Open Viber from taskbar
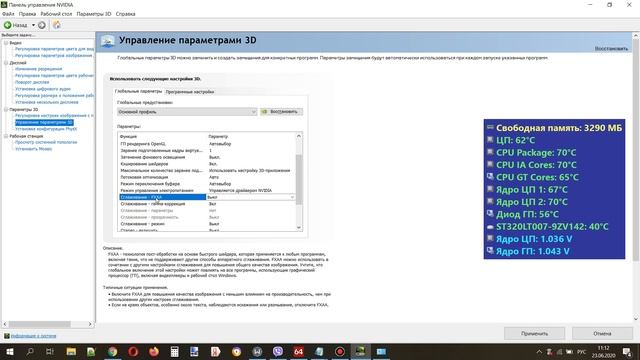The image size is (640, 360). coord(278,351)
